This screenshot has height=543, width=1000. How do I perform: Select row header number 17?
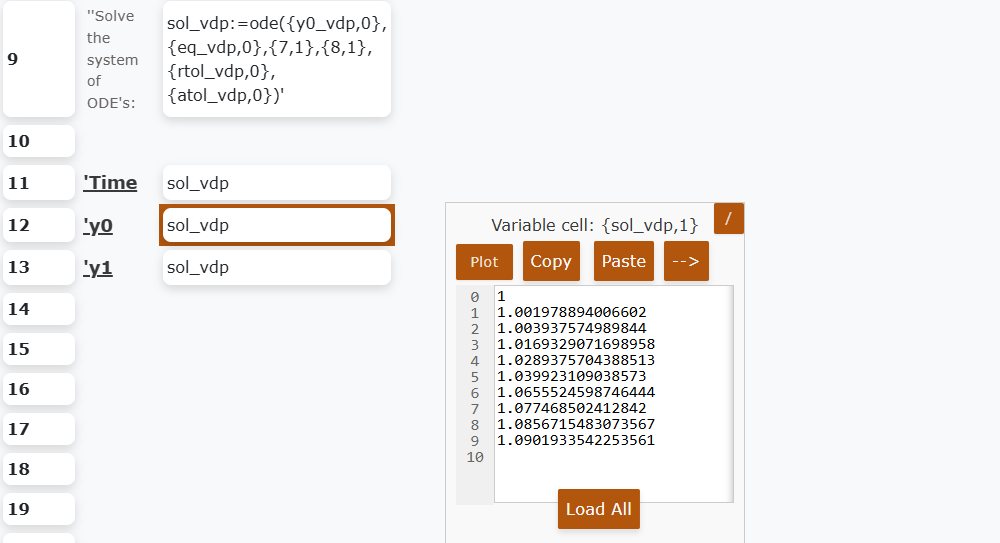(39, 429)
